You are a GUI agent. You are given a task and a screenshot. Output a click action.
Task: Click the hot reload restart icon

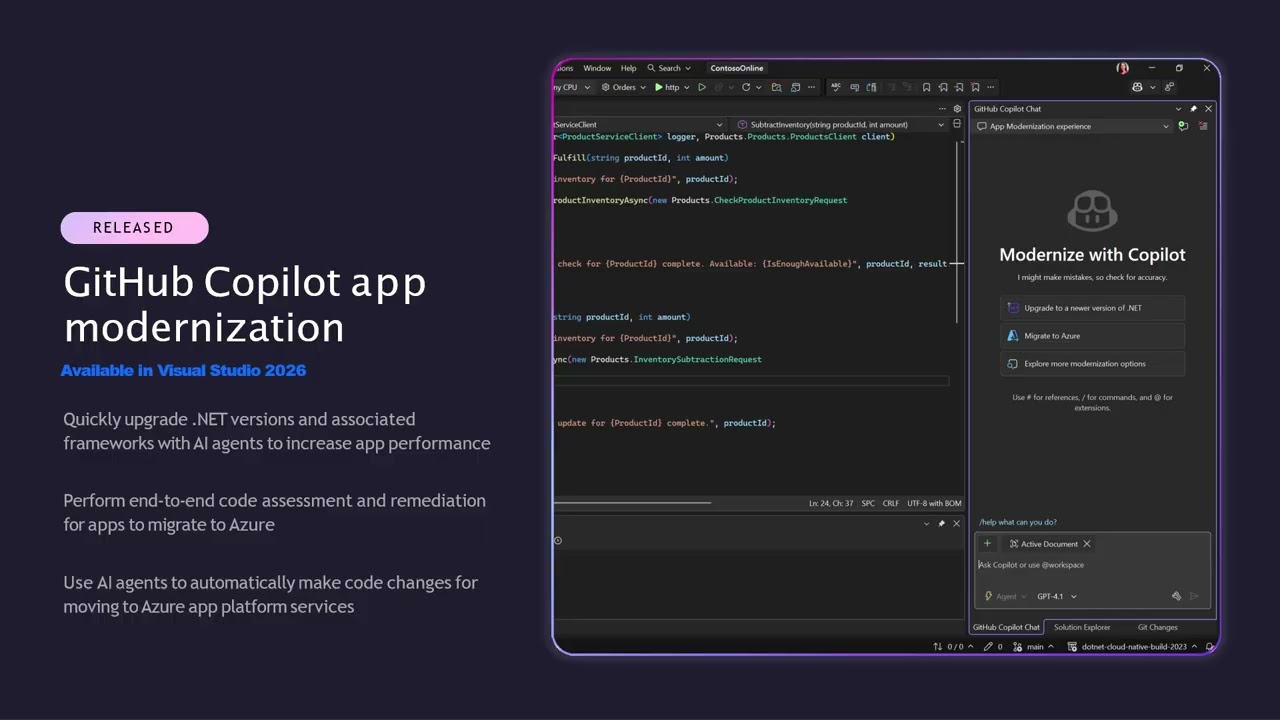pyautogui.click(x=746, y=87)
